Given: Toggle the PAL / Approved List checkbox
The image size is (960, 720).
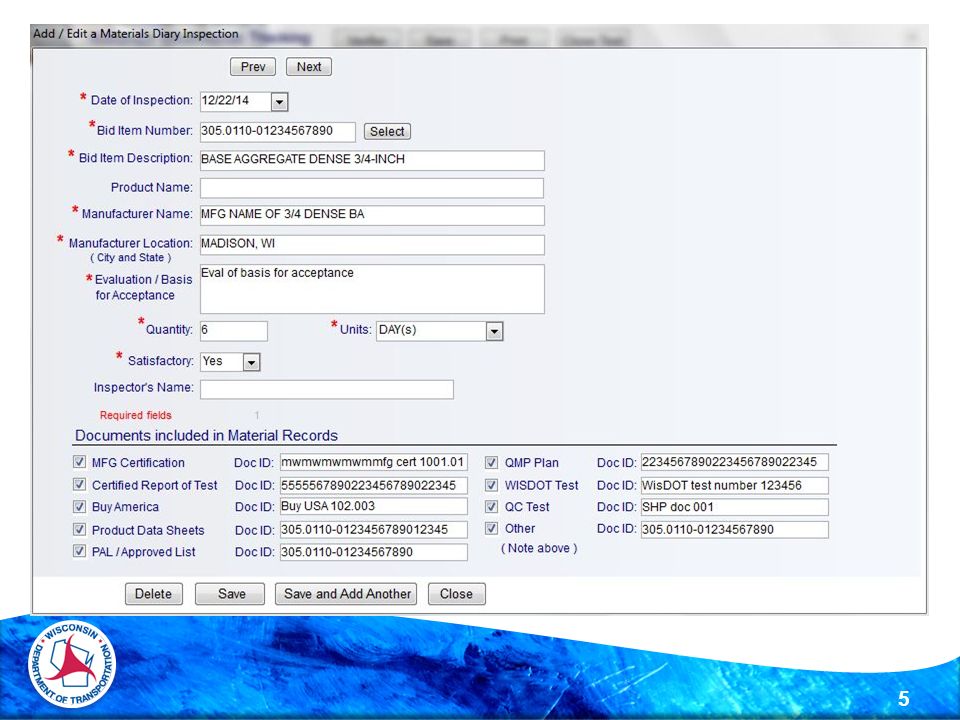Looking at the screenshot, I should (x=79, y=551).
